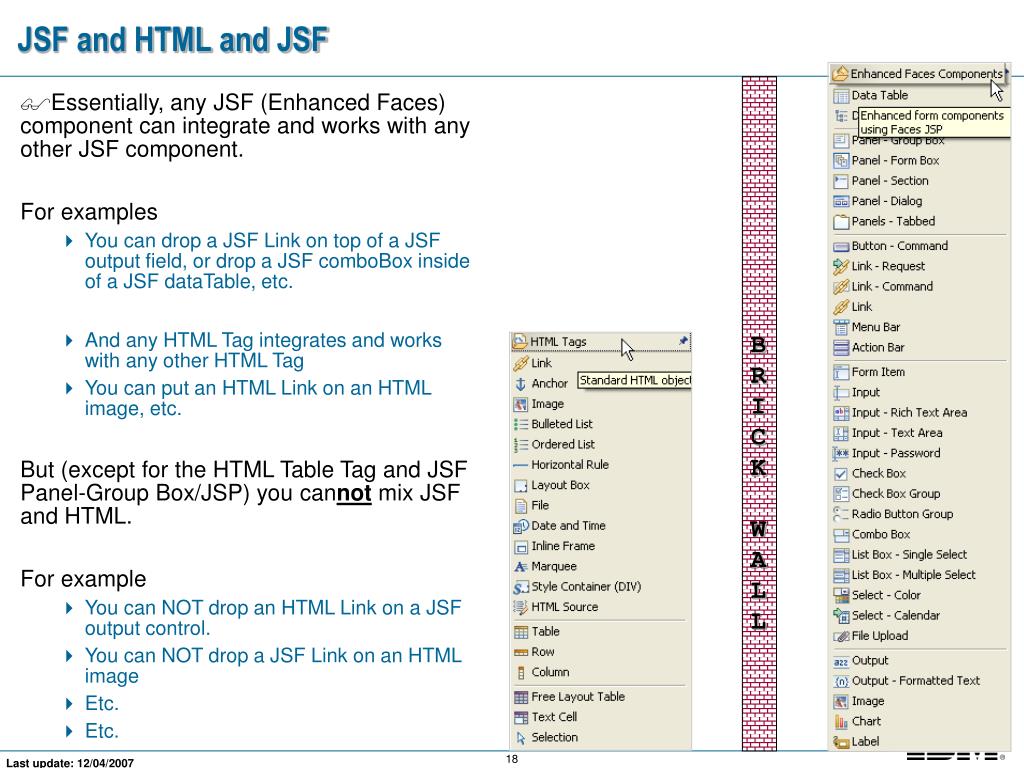Viewport: 1024px width, 768px height.
Task: Choose the Panel - Section icon
Action: tap(841, 181)
